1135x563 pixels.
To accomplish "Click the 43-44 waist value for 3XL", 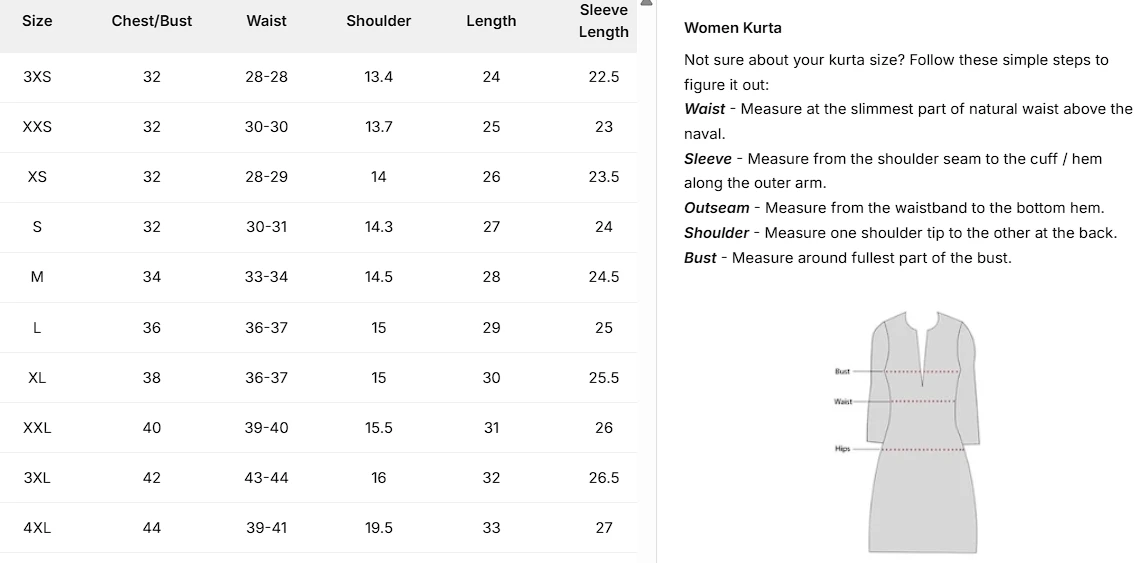I will click(x=266, y=478).
